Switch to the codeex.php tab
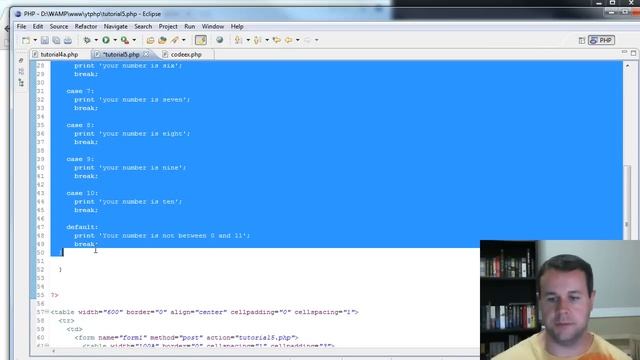The image size is (640, 360). 186,54
